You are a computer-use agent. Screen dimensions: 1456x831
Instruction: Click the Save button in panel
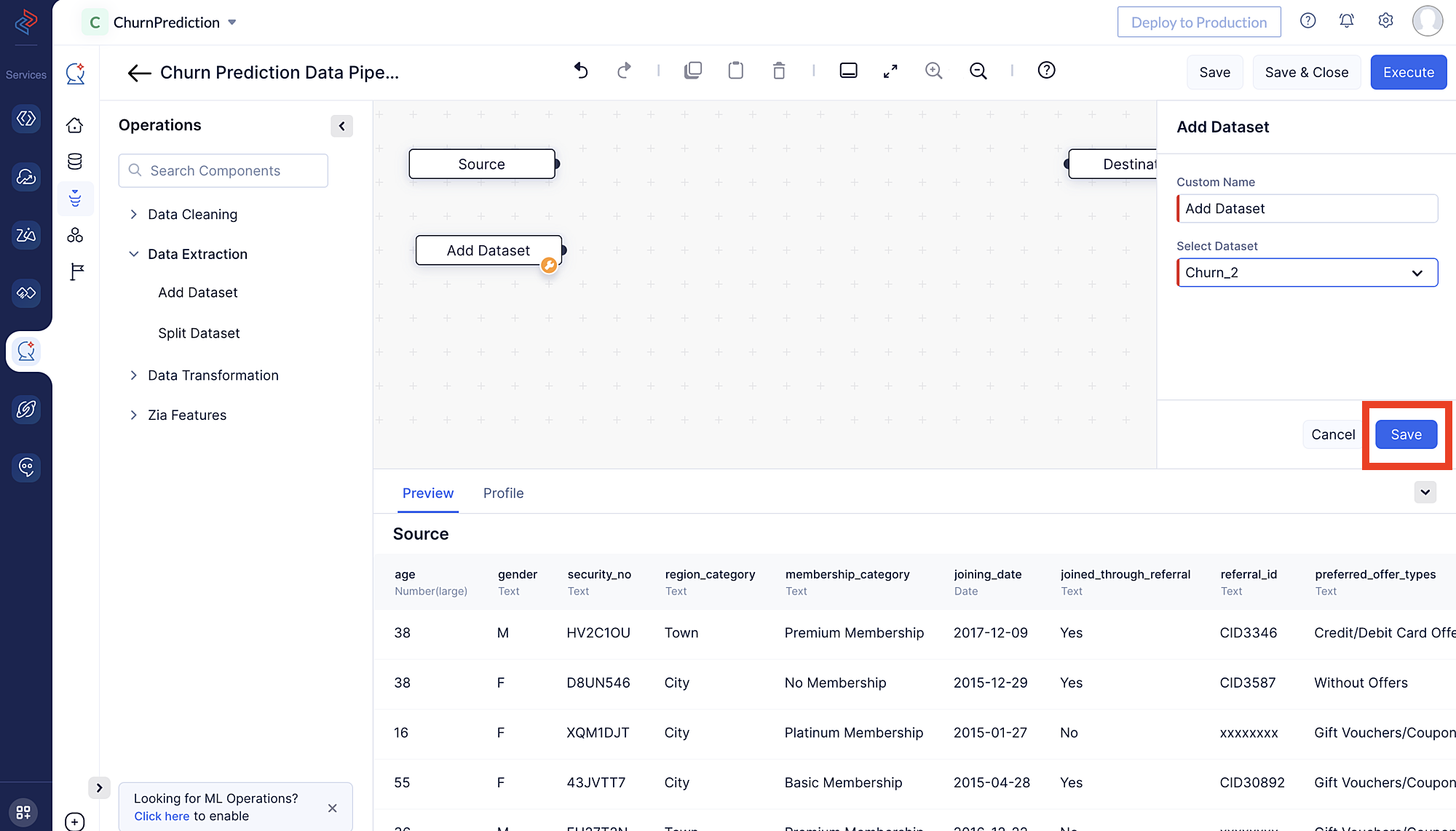point(1406,434)
